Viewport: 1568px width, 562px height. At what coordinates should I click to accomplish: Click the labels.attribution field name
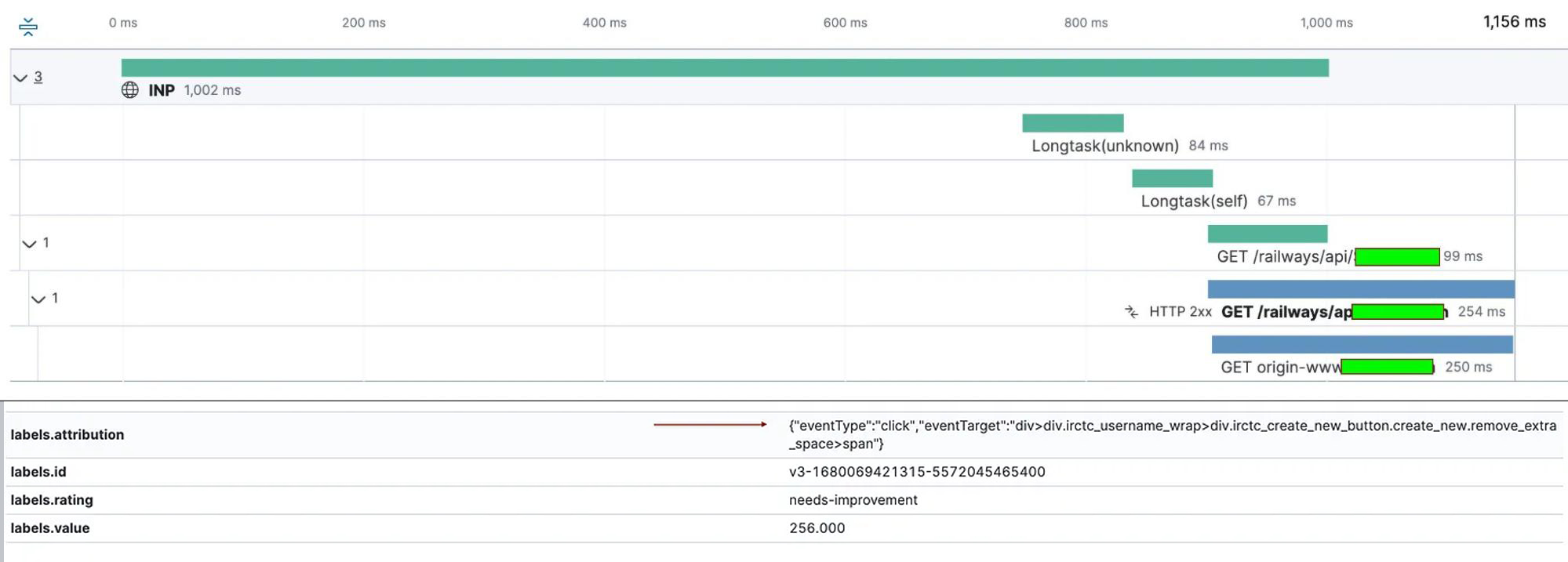(67, 435)
